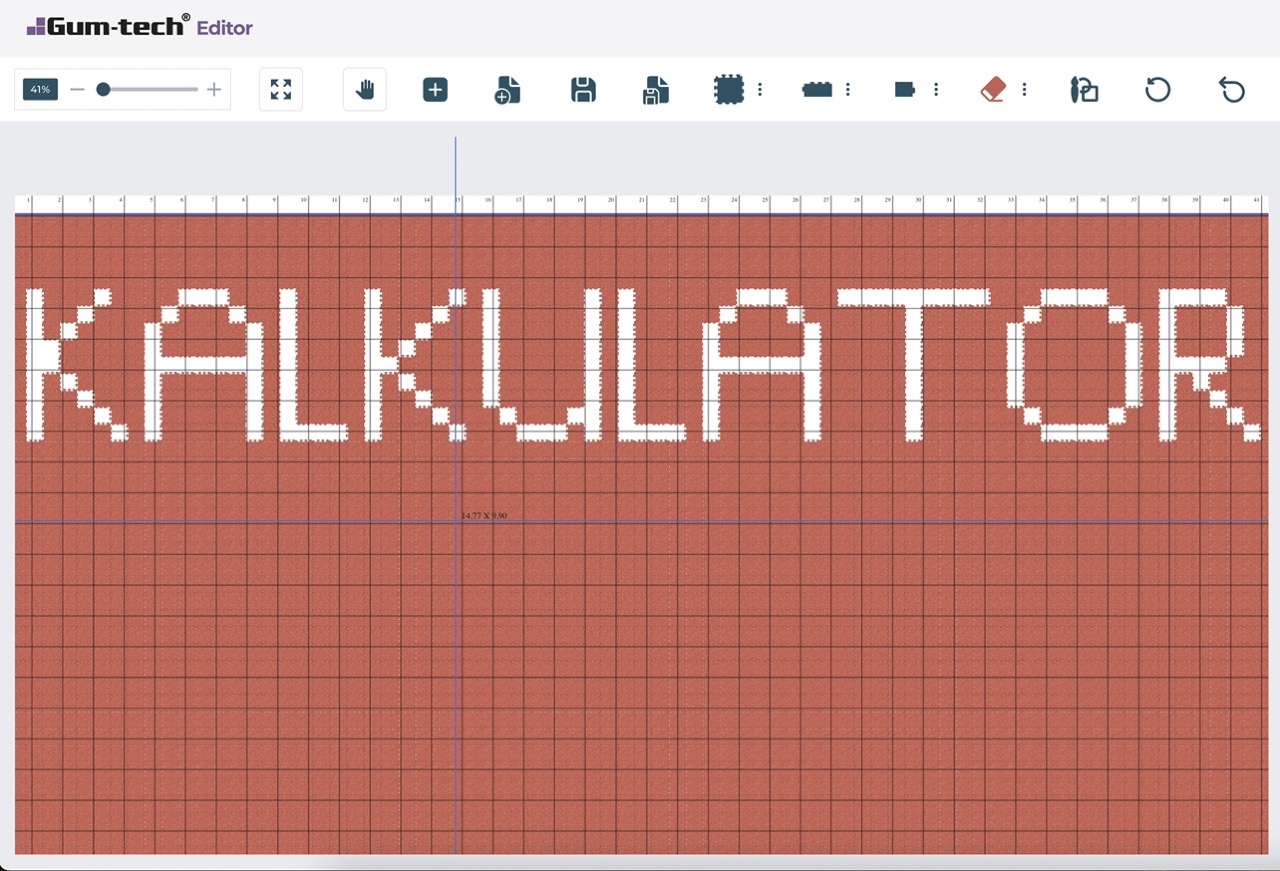Click the save floppy disk icon
1280x871 pixels.
[x=583, y=90]
